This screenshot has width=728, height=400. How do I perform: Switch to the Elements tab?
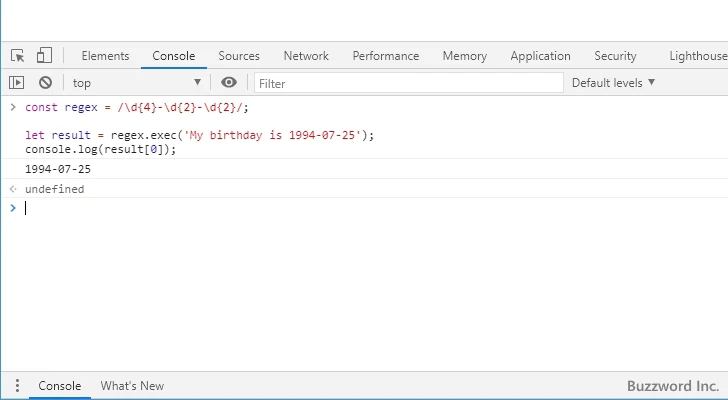[105, 56]
